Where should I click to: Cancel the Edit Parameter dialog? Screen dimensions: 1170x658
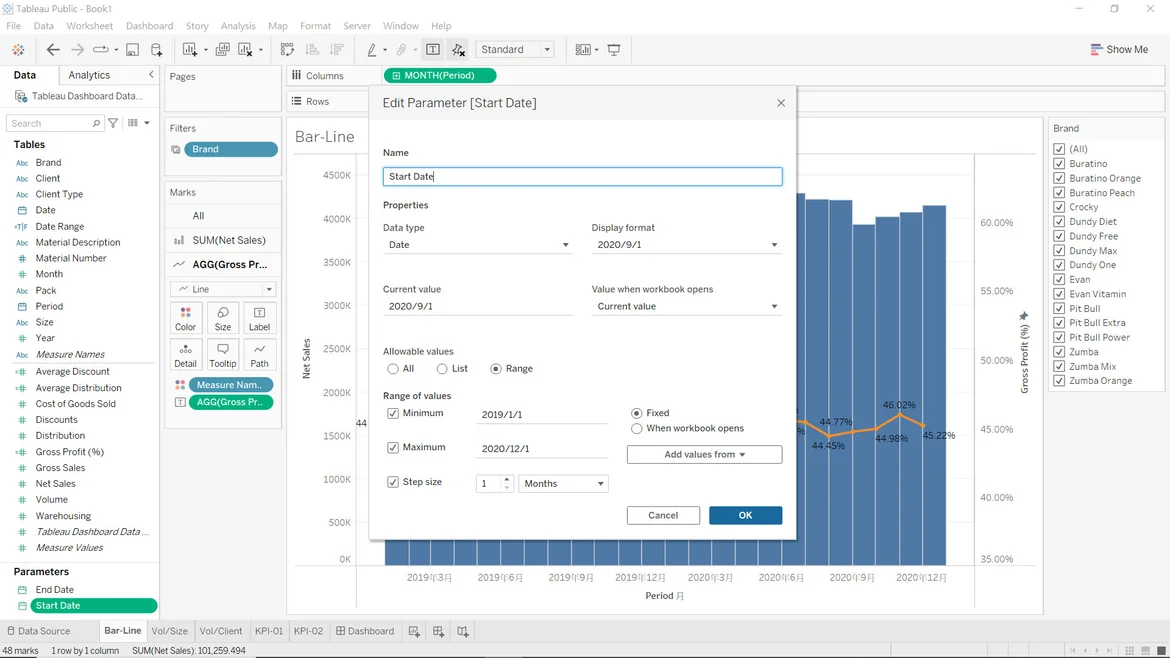[x=663, y=515]
